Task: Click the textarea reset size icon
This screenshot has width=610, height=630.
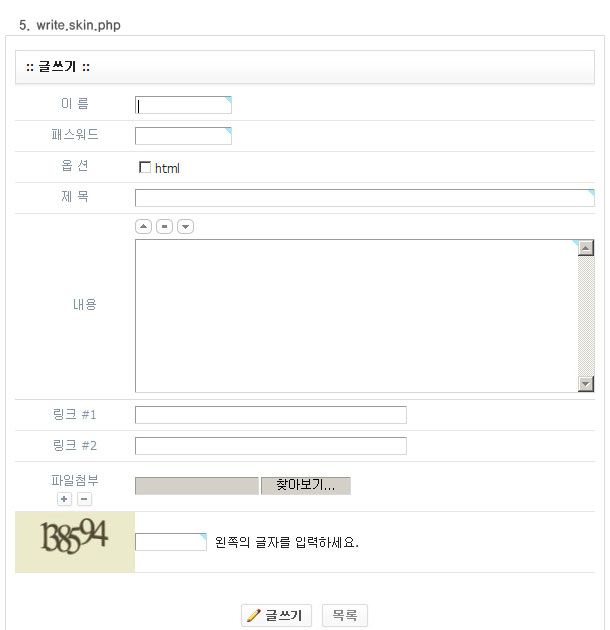Action: pos(164,227)
